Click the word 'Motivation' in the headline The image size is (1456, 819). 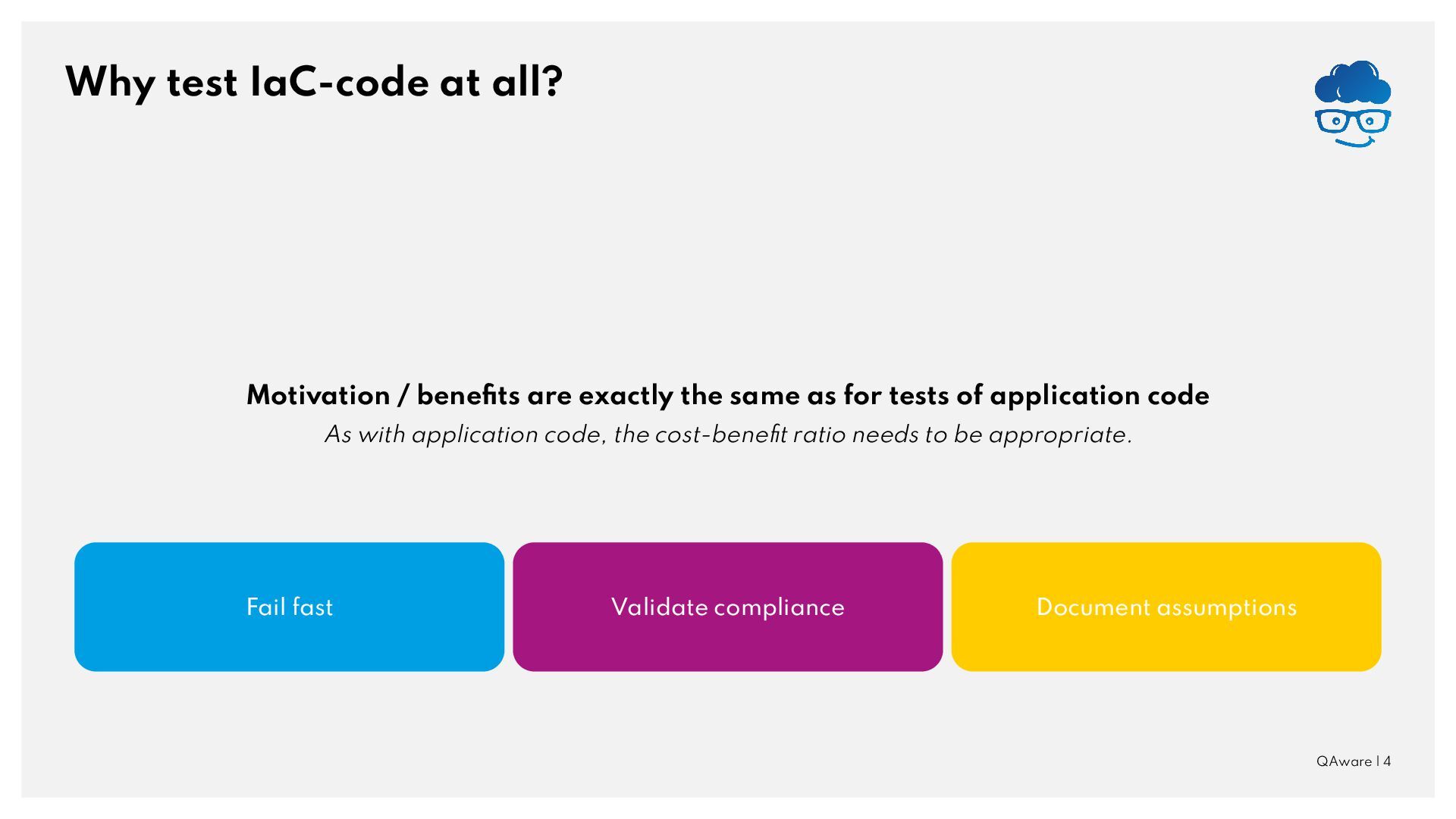(x=318, y=395)
